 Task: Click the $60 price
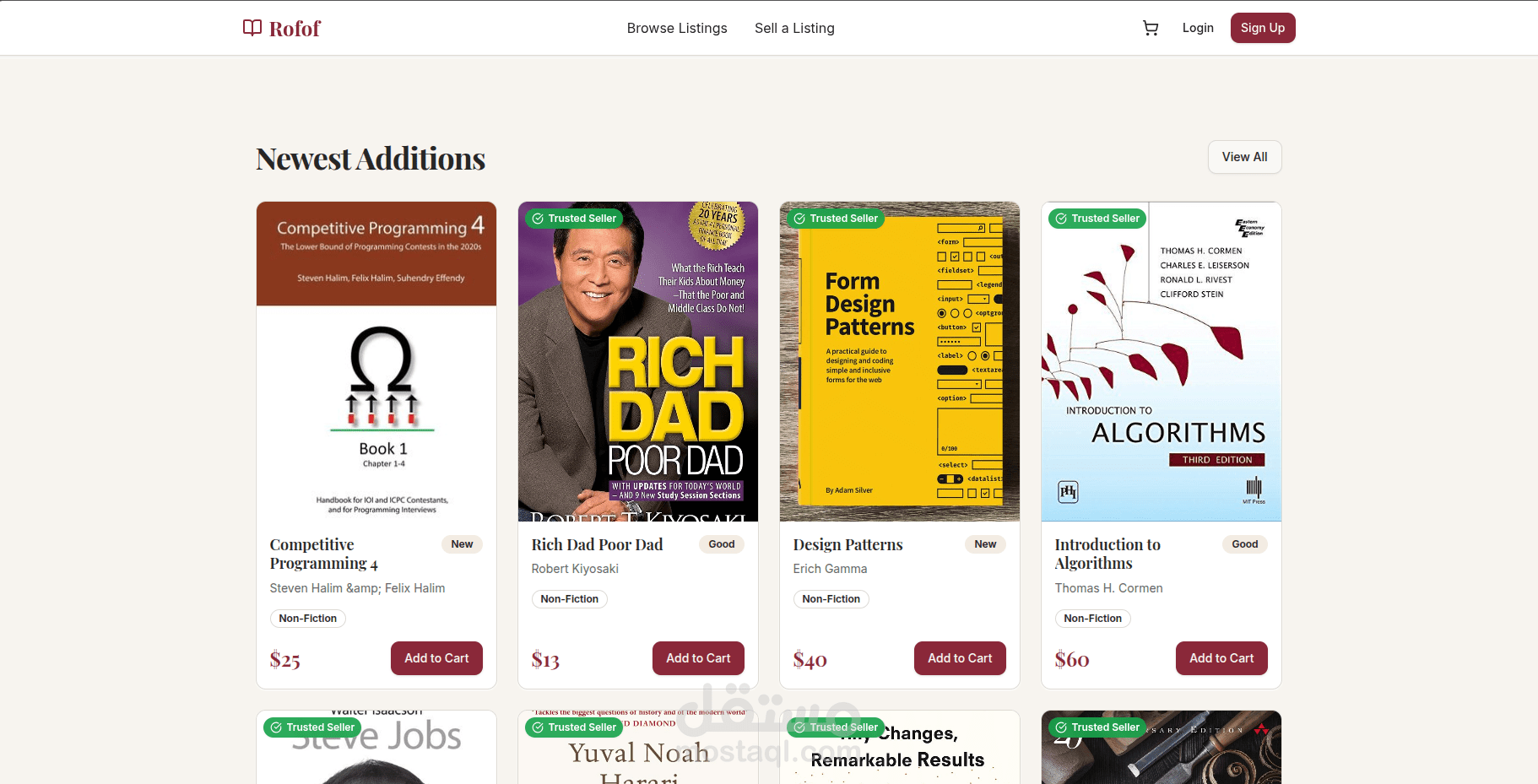1072,659
